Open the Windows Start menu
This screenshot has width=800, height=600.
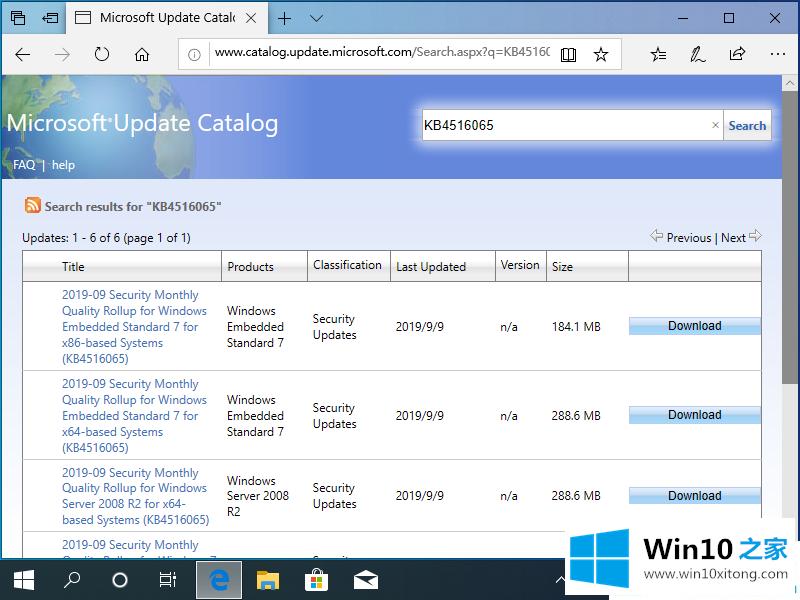[23, 580]
